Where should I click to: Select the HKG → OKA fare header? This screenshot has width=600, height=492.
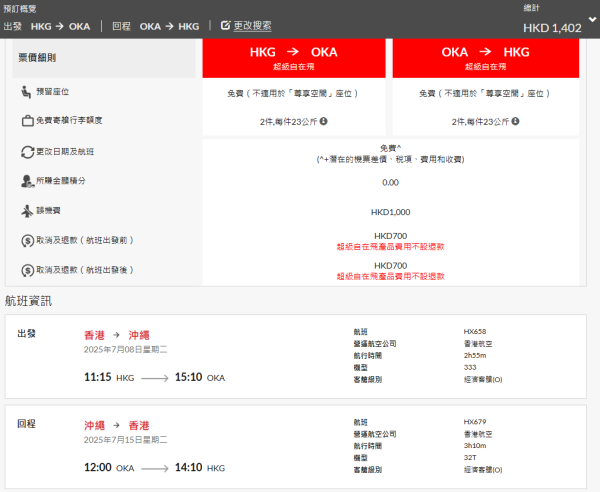(294, 58)
